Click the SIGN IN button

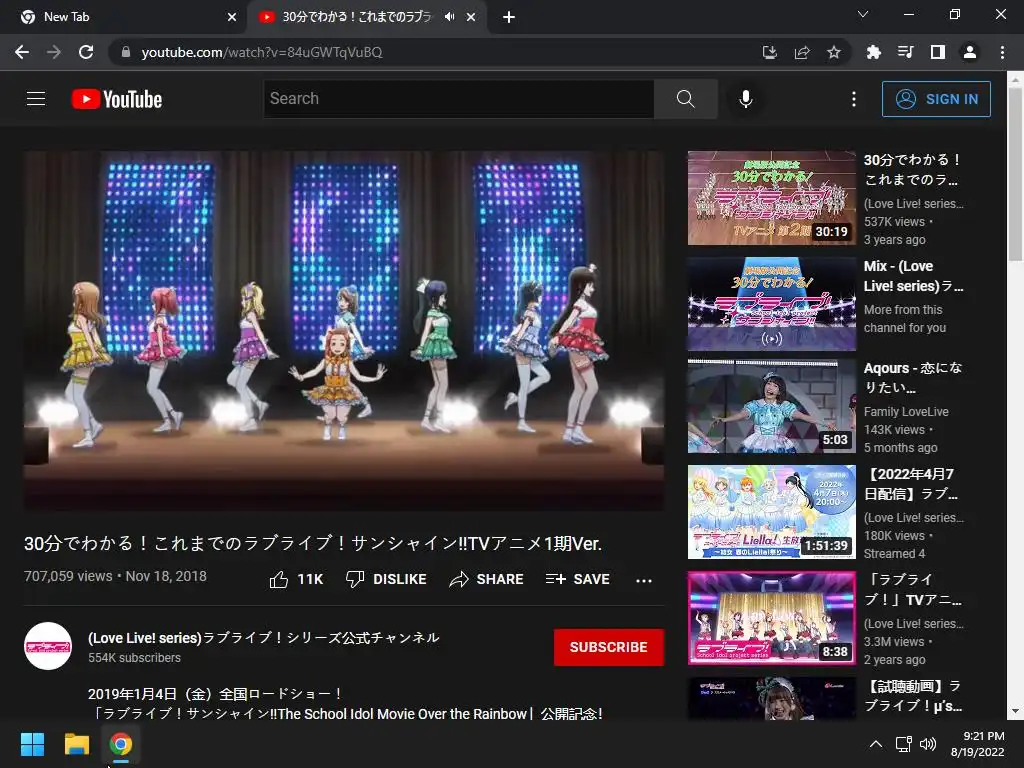(936, 99)
